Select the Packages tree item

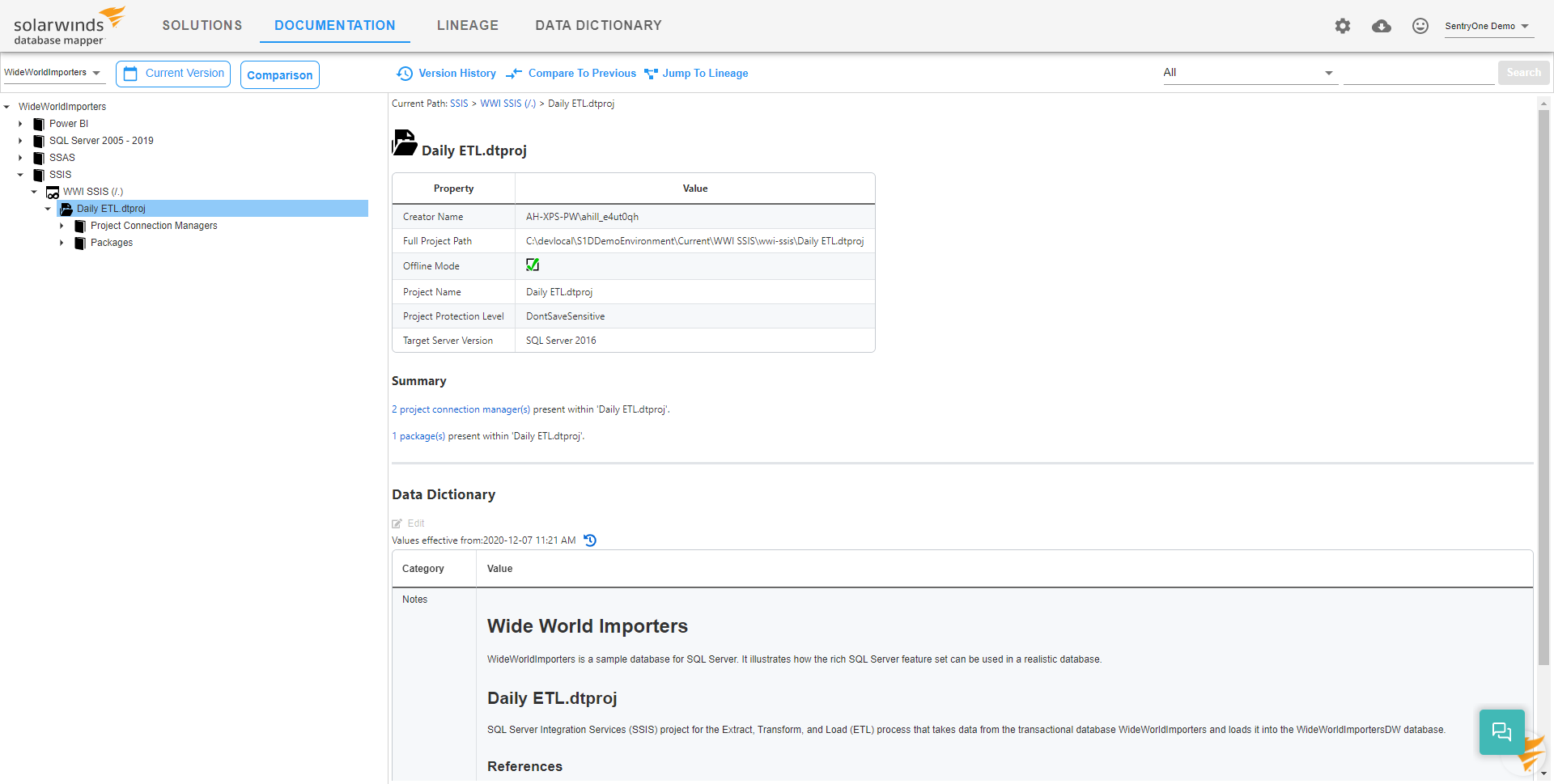(112, 243)
